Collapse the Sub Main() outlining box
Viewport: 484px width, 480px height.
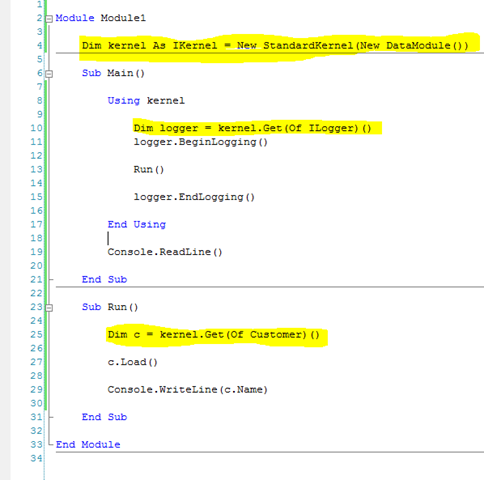pyautogui.click(x=49, y=74)
